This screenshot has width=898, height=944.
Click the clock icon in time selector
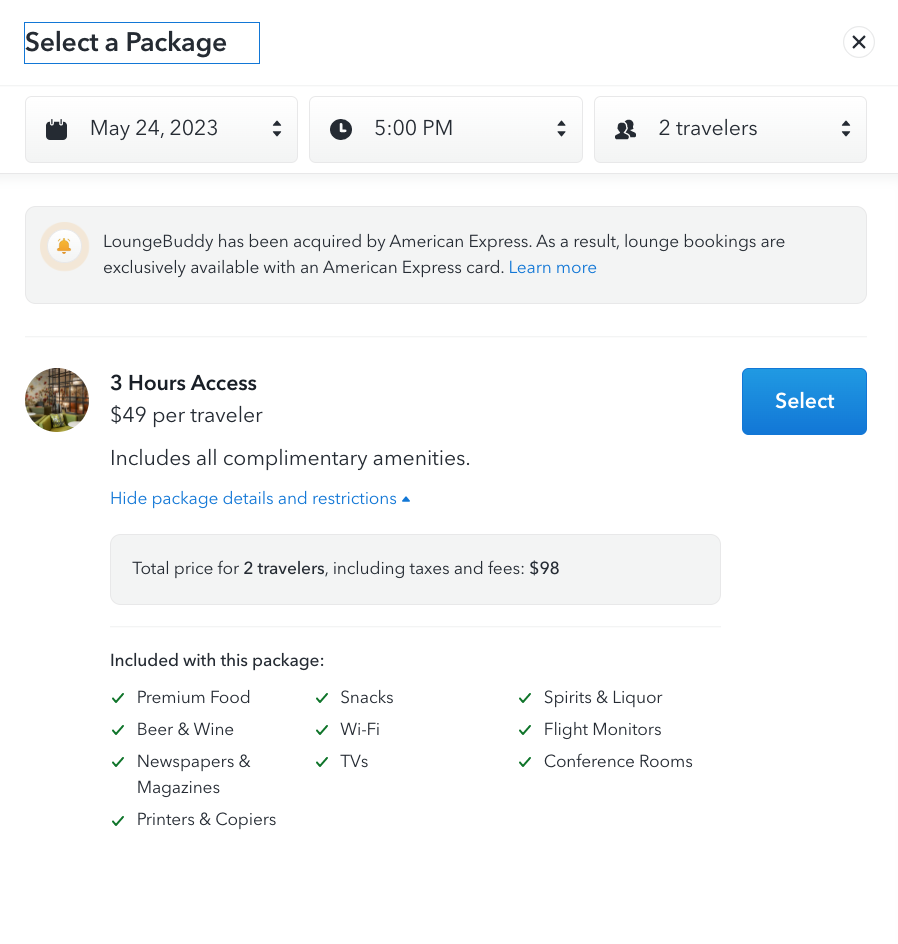coord(341,129)
